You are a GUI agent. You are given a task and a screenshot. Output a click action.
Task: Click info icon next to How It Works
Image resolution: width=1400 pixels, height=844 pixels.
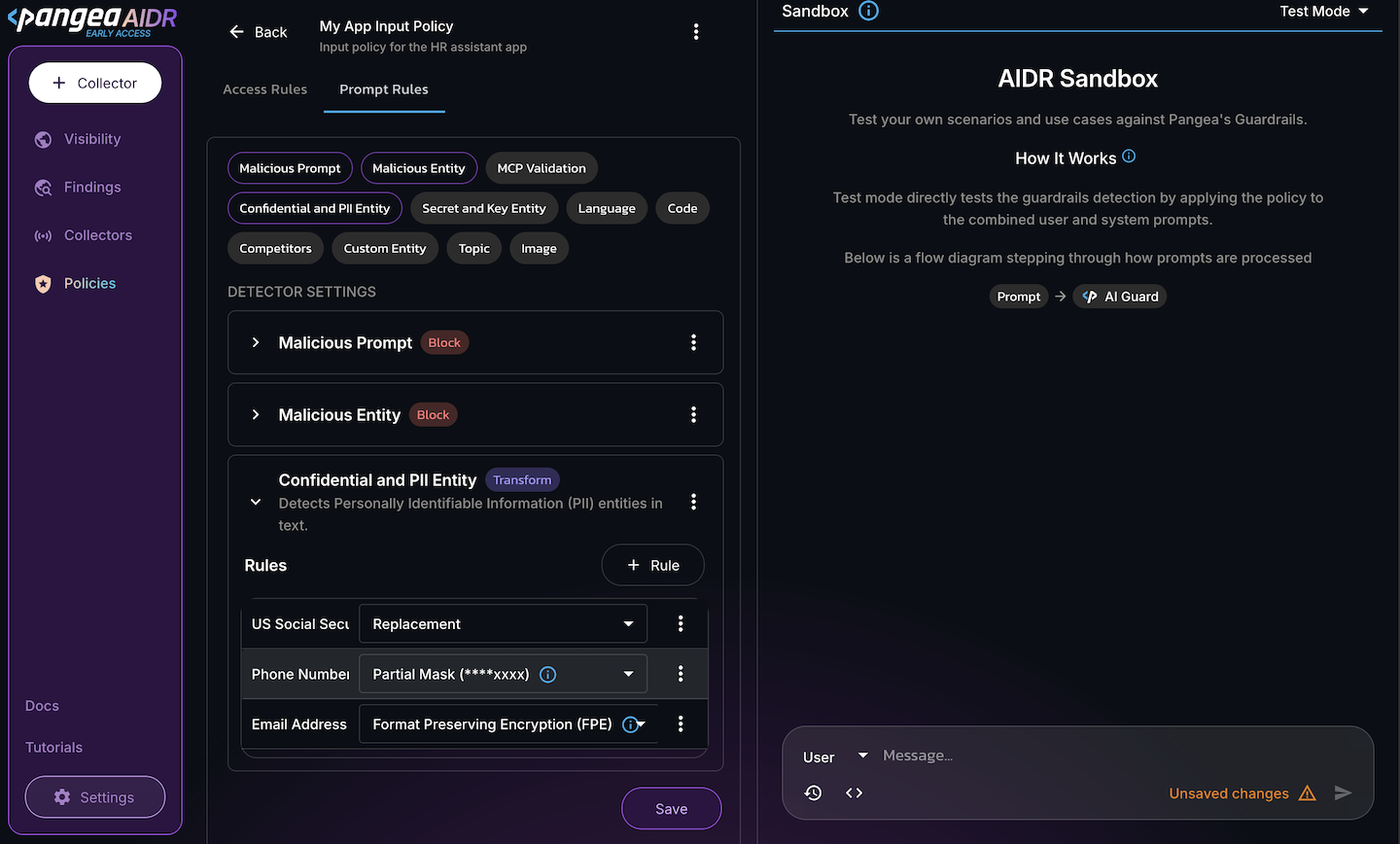click(1129, 157)
